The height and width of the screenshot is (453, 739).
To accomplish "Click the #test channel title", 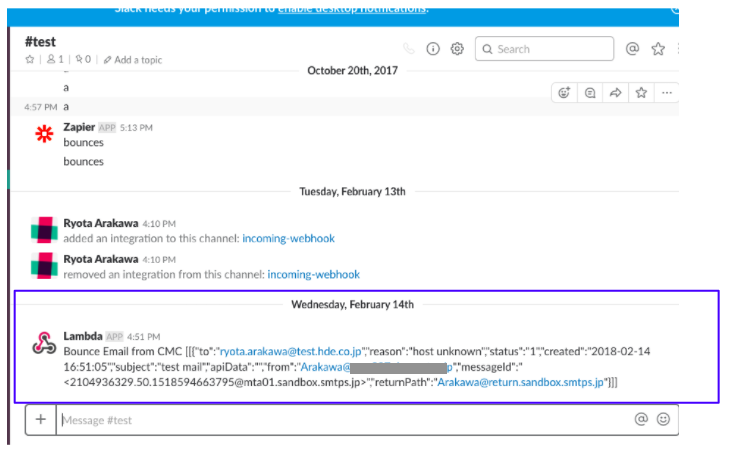I will [x=41, y=42].
